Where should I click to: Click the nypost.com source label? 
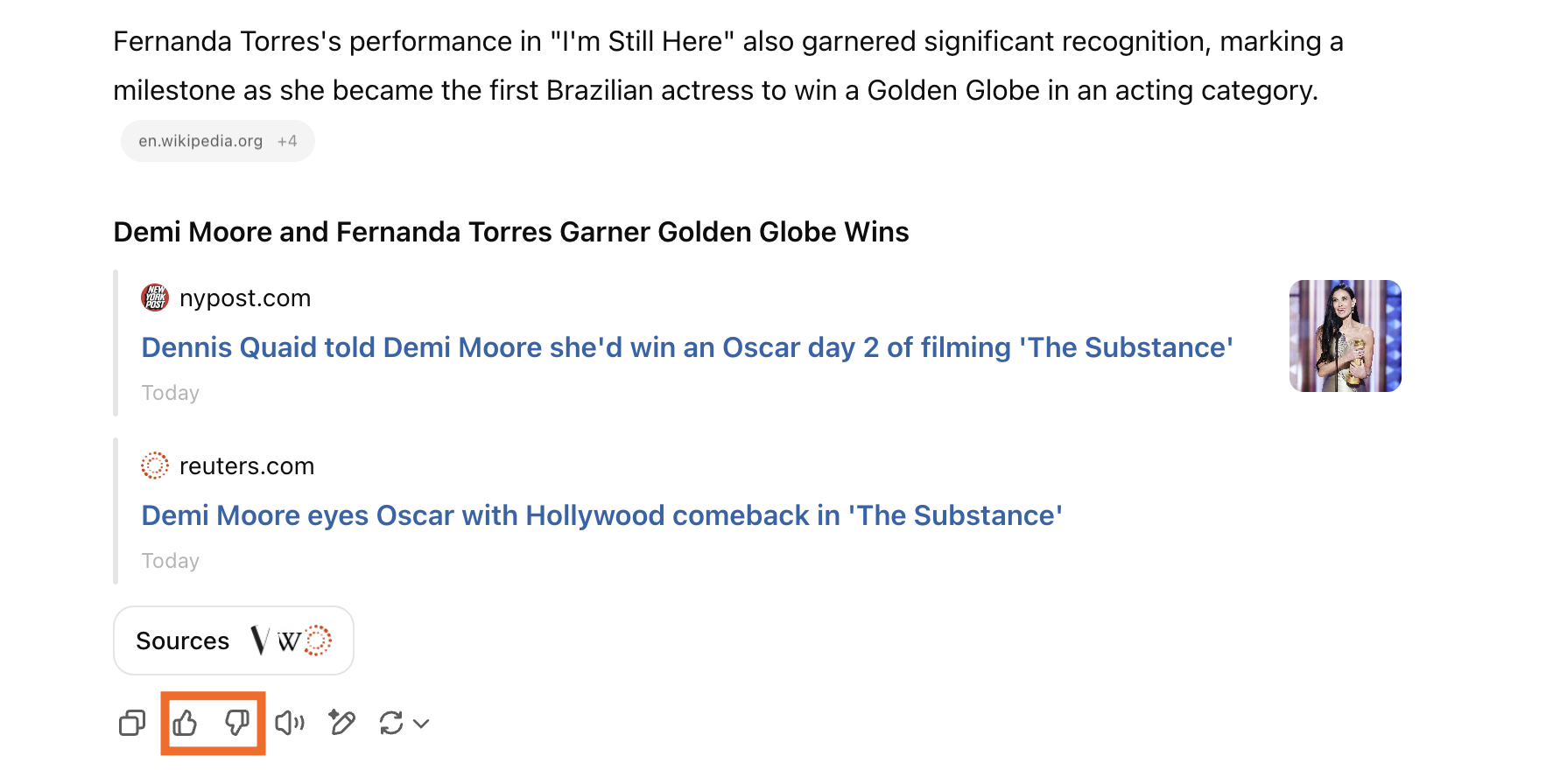coord(245,298)
